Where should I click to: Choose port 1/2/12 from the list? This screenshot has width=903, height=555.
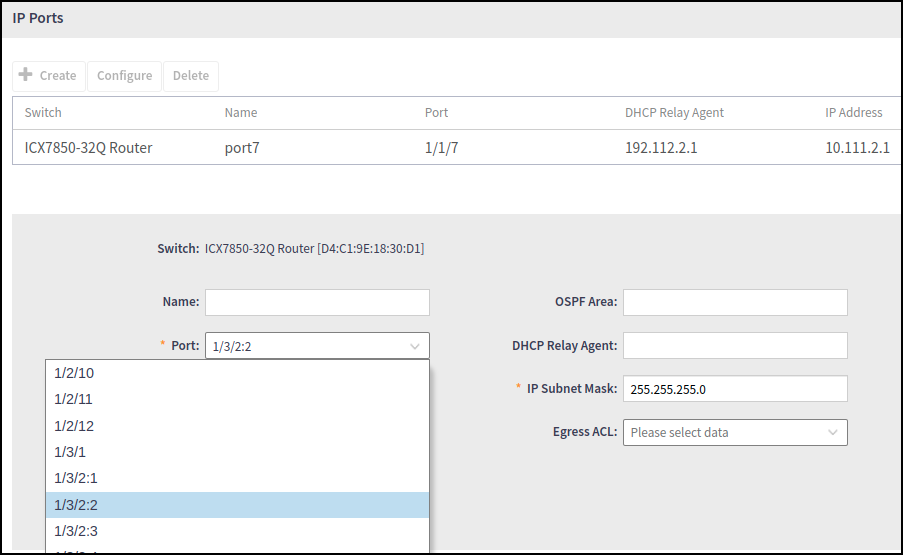tap(237, 426)
